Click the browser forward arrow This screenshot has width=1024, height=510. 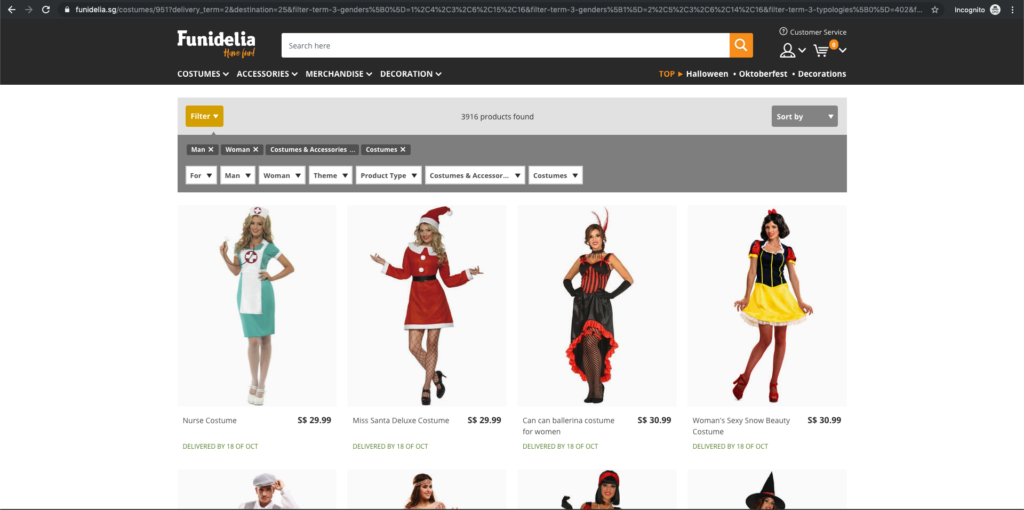pos(28,10)
